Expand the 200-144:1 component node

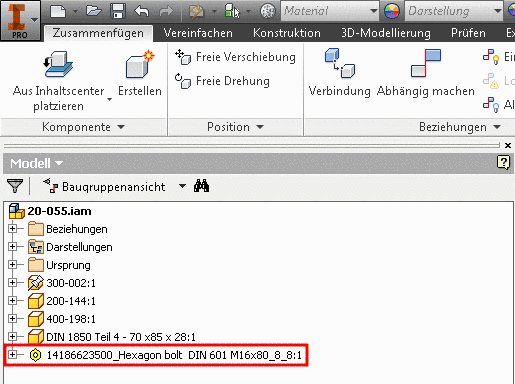(x=12, y=301)
